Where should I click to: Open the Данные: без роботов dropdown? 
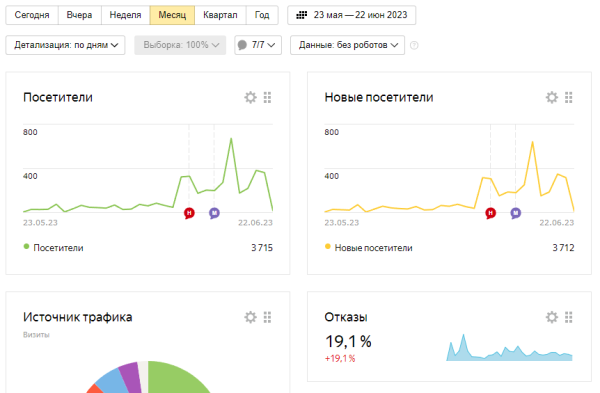click(x=347, y=45)
